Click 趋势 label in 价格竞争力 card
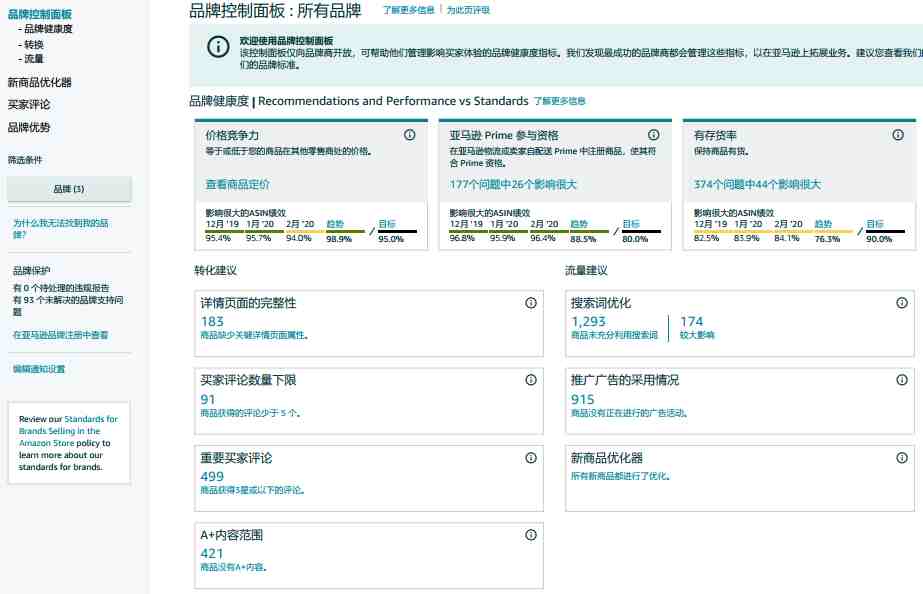This screenshot has width=923, height=594. (335, 224)
